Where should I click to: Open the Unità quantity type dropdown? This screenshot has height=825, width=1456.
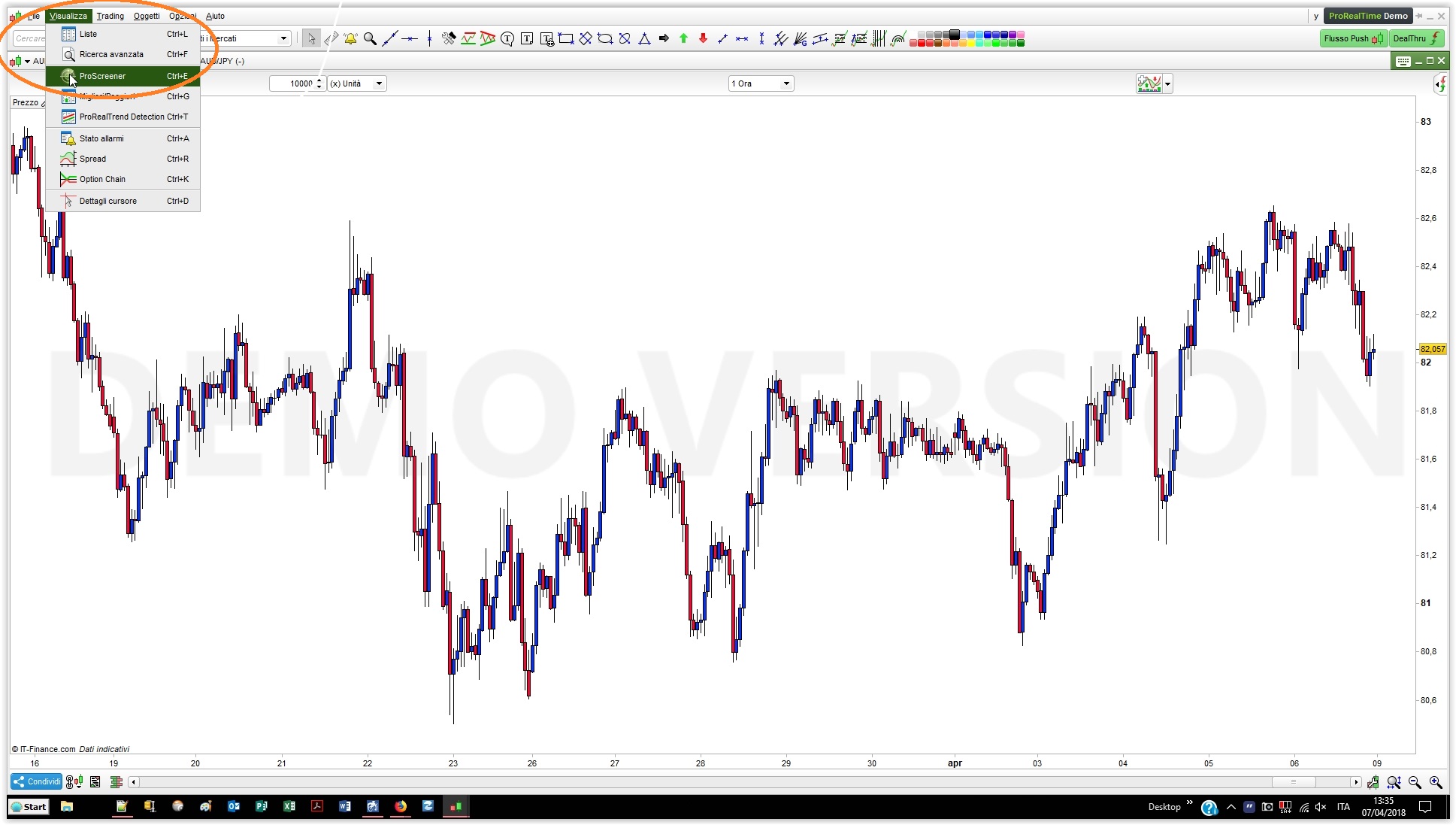pyautogui.click(x=379, y=83)
